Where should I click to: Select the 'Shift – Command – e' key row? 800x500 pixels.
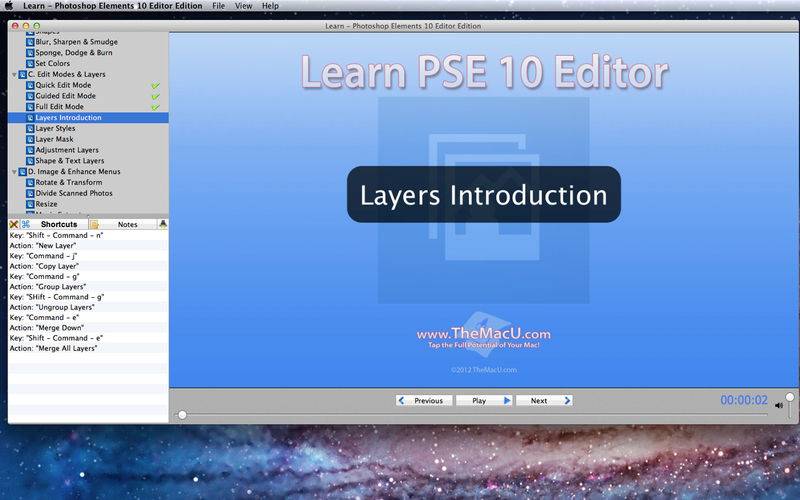[88, 338]
